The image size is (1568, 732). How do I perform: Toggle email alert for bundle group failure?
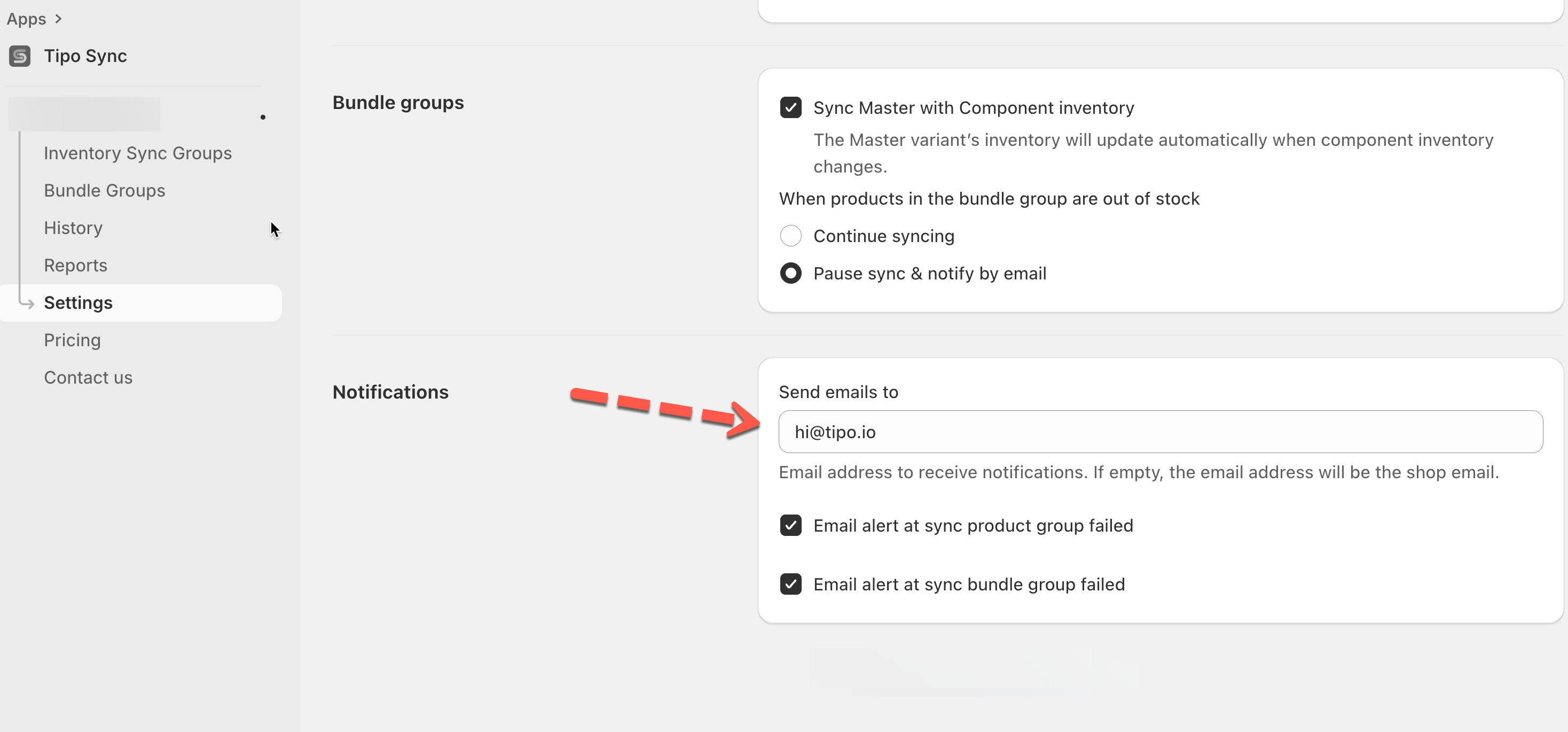click(x=791, y=585)
